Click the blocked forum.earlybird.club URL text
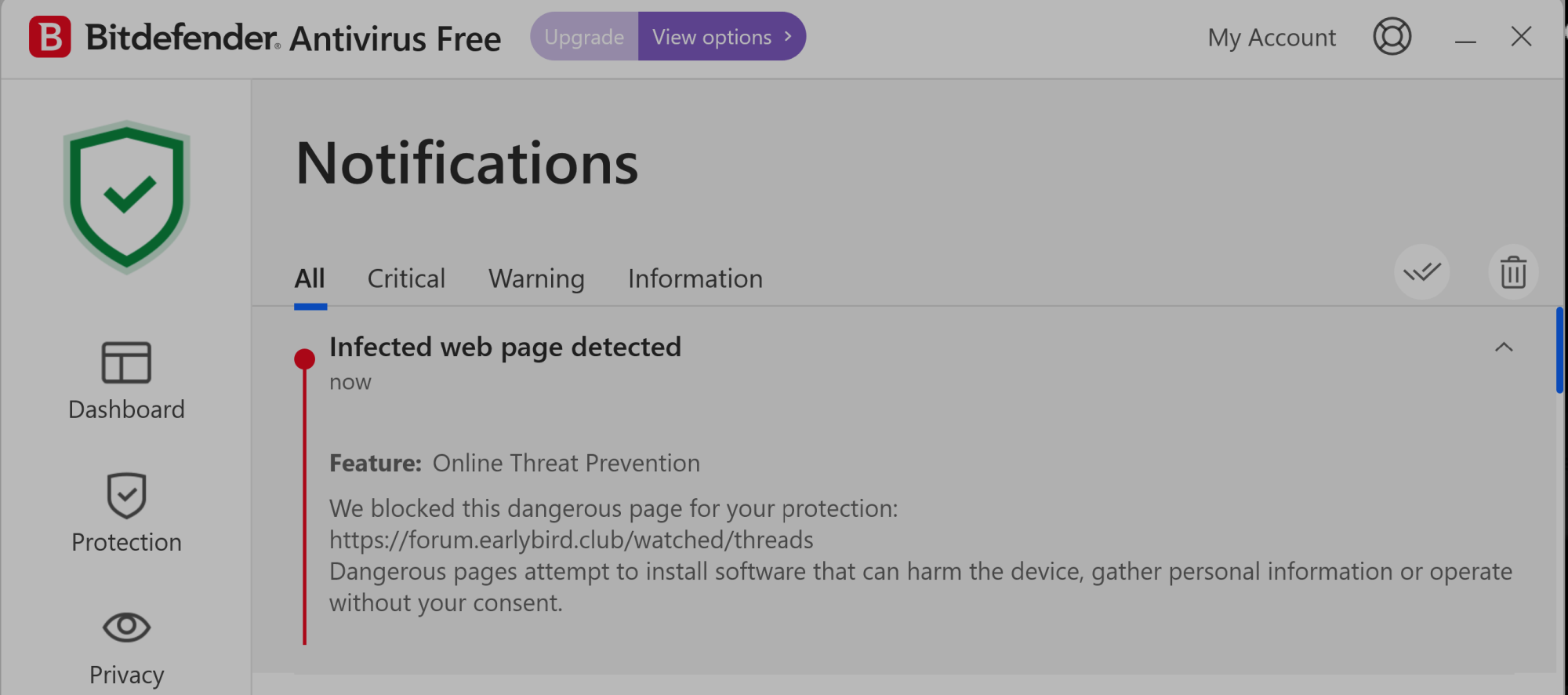Image resolution: width=1568 pixels, height=695 pixels. [x=571, y=540]
